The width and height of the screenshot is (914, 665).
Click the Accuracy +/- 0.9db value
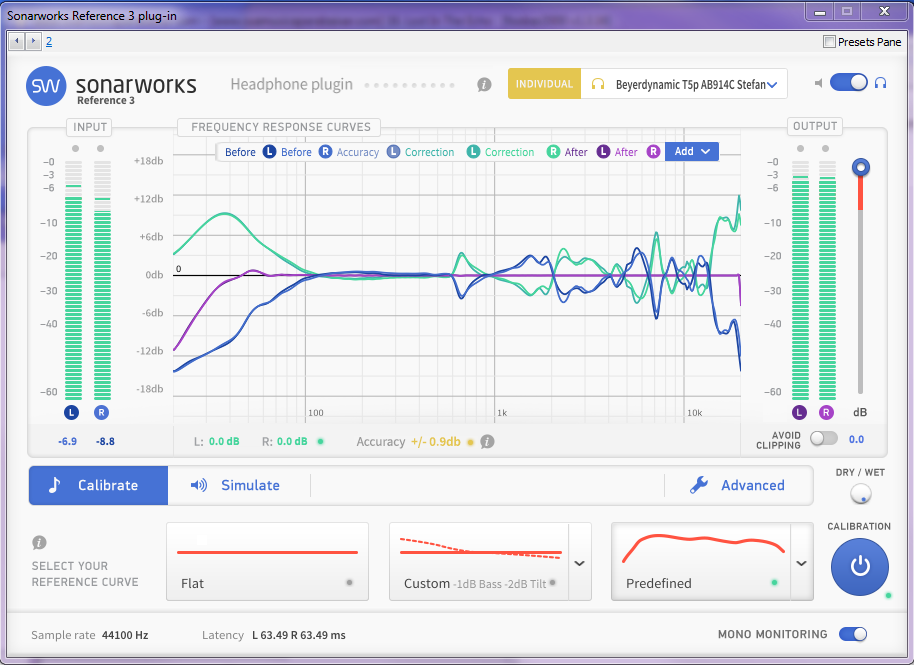click(435, 442)
